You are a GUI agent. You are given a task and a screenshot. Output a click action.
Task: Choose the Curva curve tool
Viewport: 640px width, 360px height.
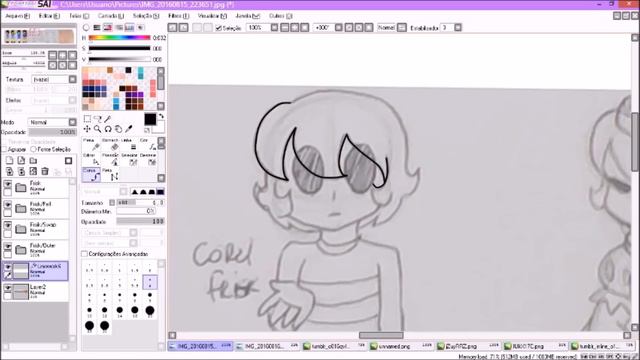click(x=91, y=175)
